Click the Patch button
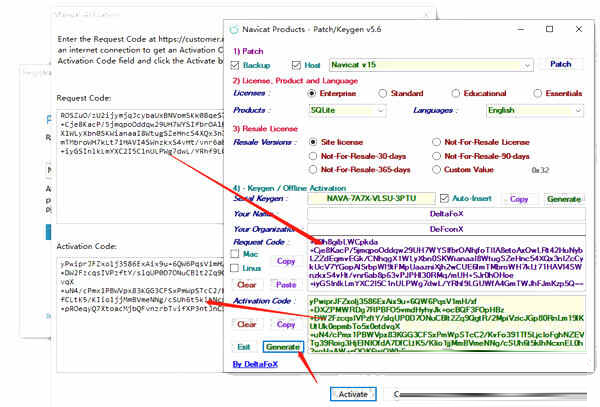Screen dimensions: 600x407 [561, 64]
